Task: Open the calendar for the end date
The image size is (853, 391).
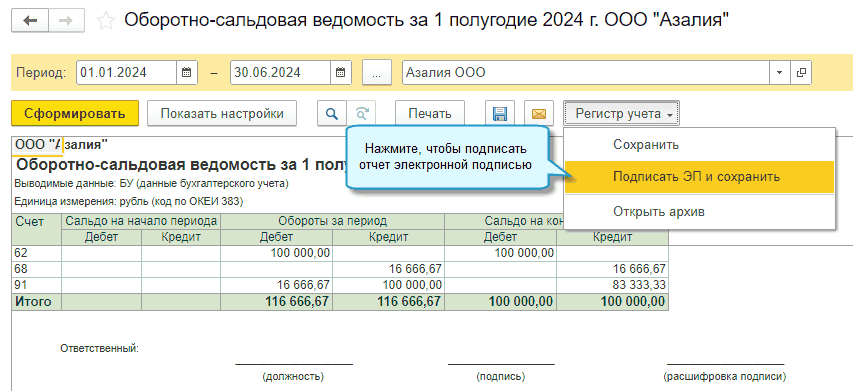Action: pos(341,72)
